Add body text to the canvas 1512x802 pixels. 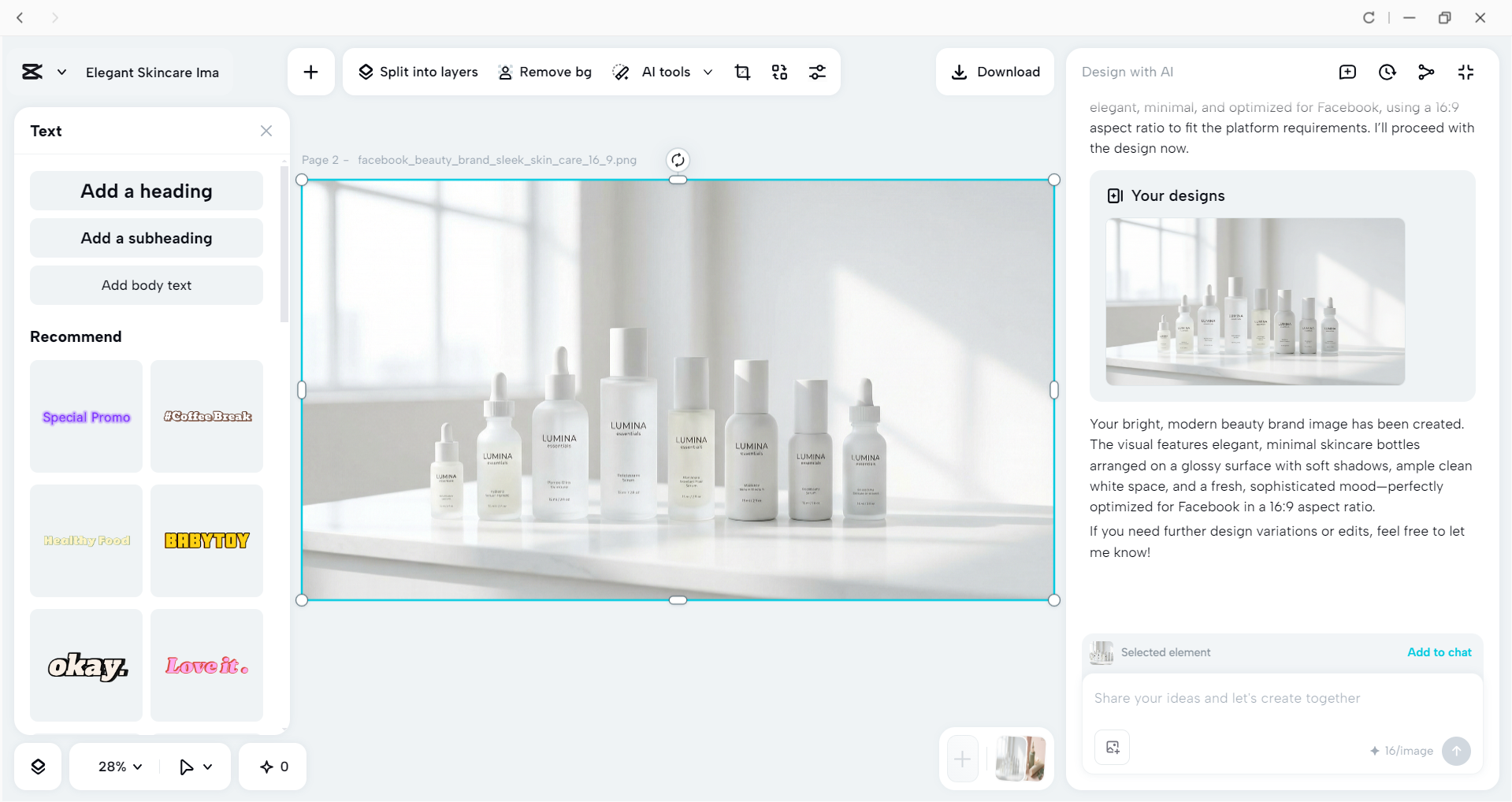pyautogui.click(x=147, y=285)
